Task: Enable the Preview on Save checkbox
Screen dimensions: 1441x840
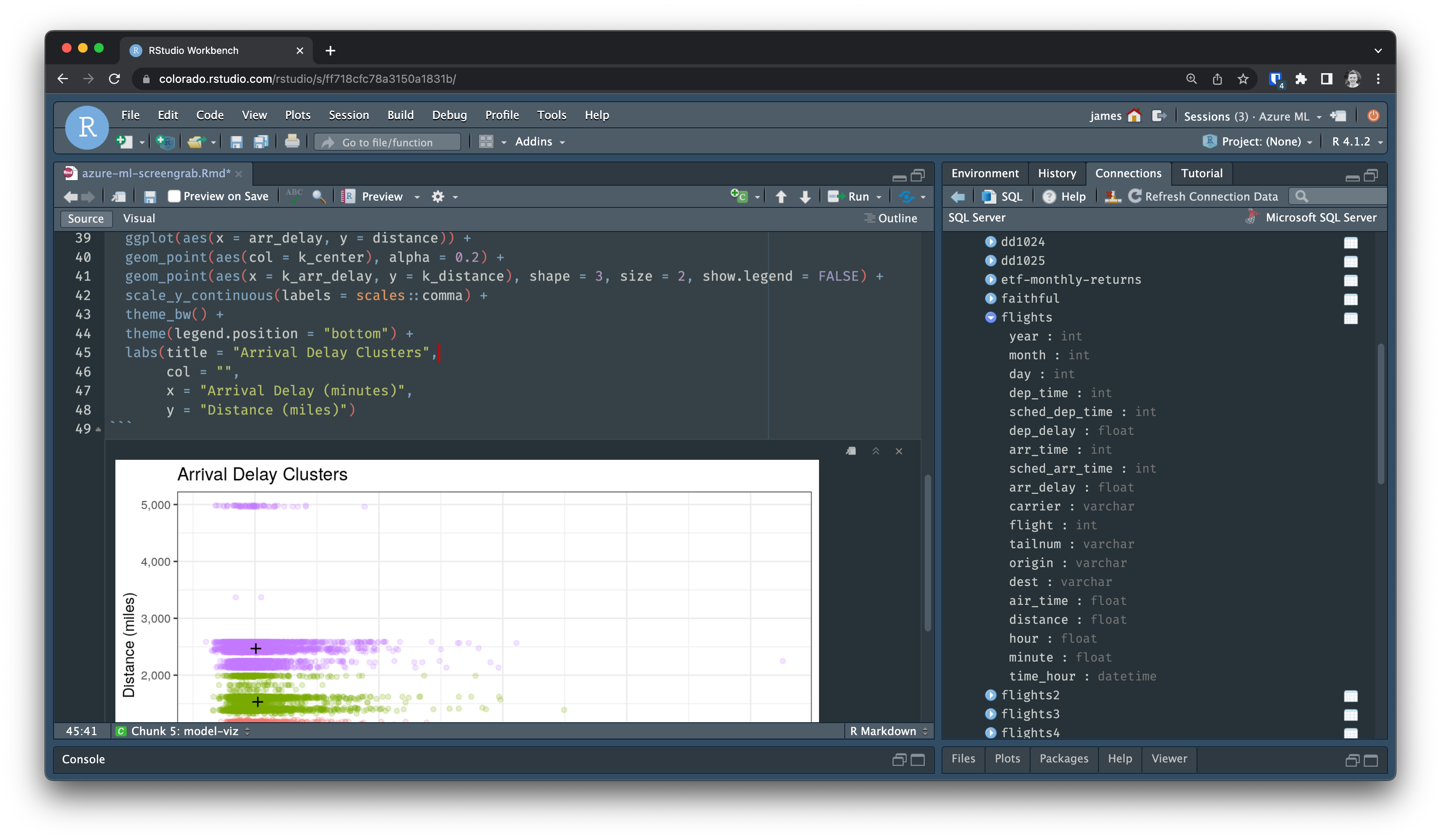Action: (174, 196)
